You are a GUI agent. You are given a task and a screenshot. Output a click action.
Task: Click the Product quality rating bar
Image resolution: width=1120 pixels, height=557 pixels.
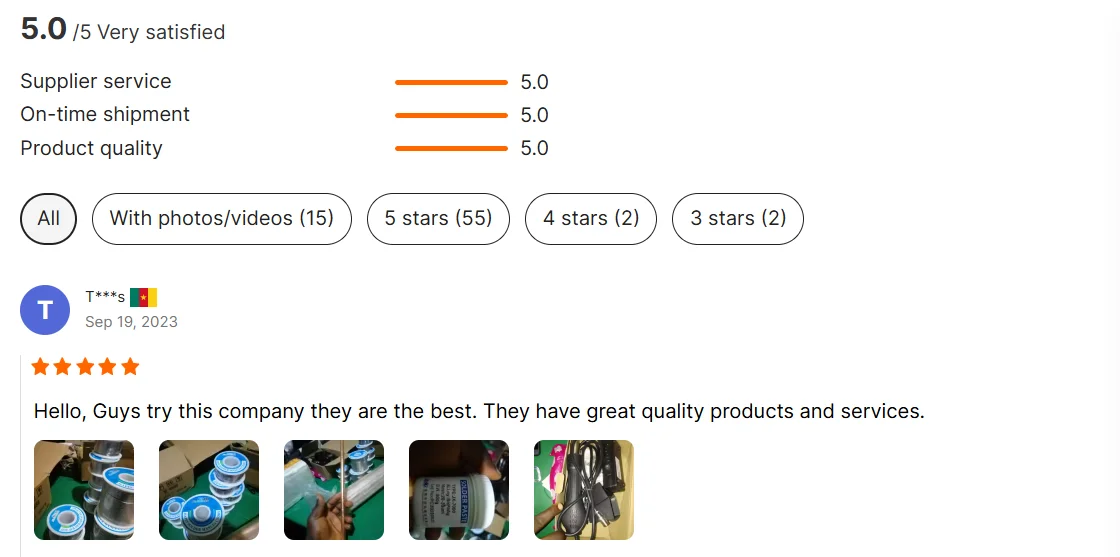coord(451,148)
